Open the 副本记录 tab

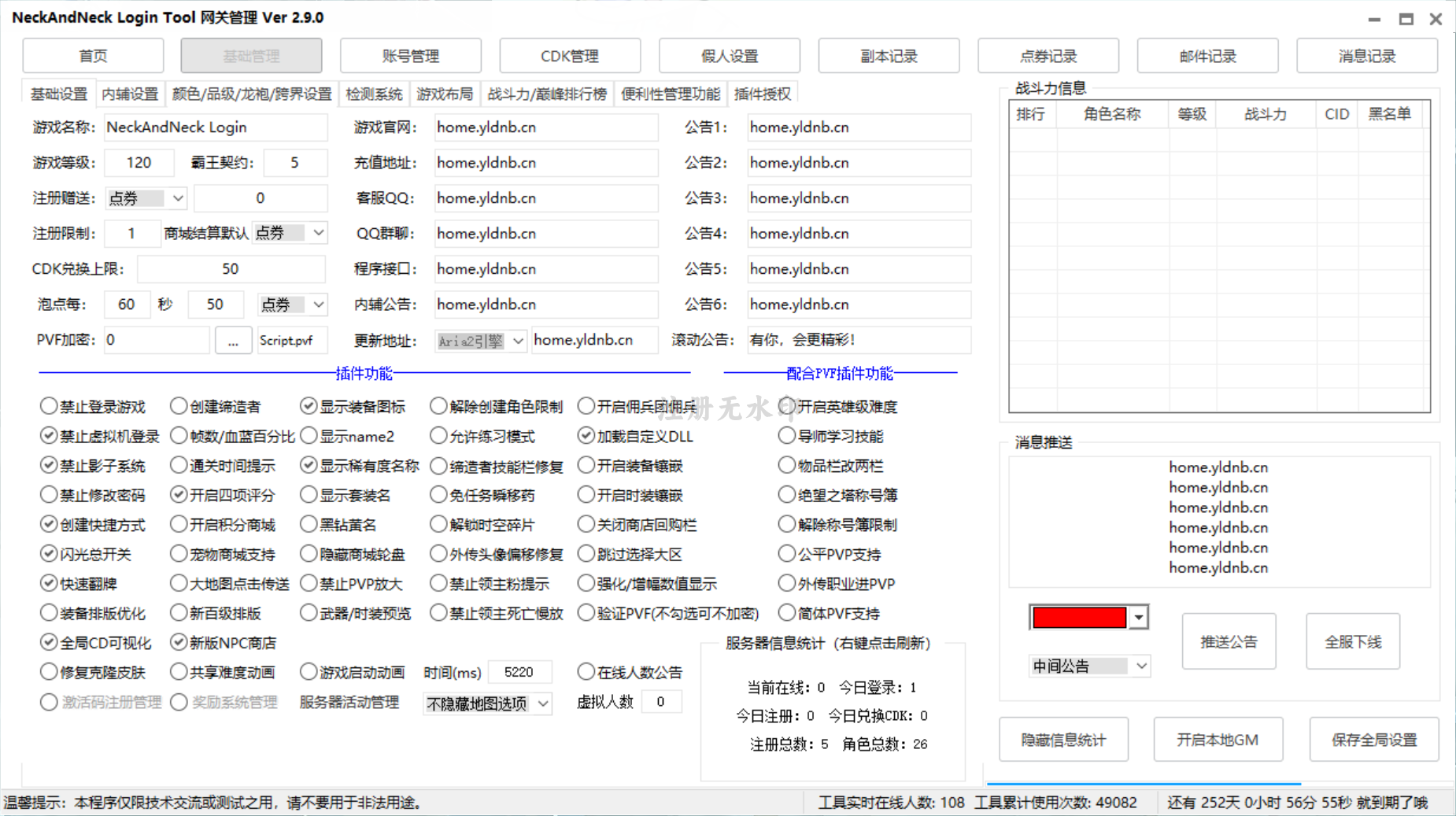889,56
